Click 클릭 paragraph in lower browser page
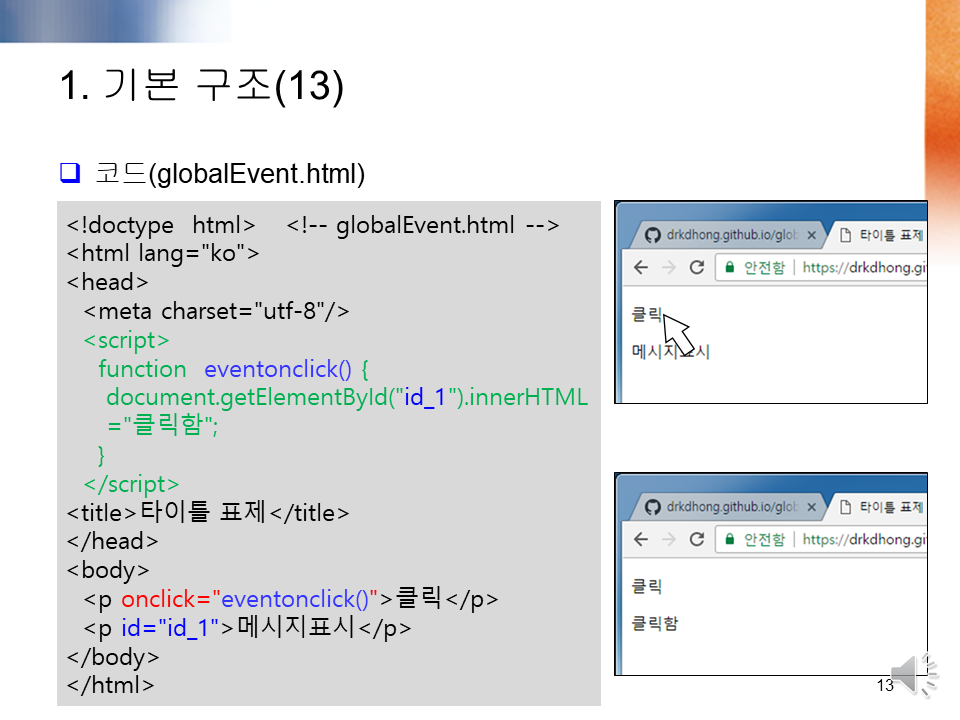The height and width of the screenshot is (720, 960). coord(647,586)
